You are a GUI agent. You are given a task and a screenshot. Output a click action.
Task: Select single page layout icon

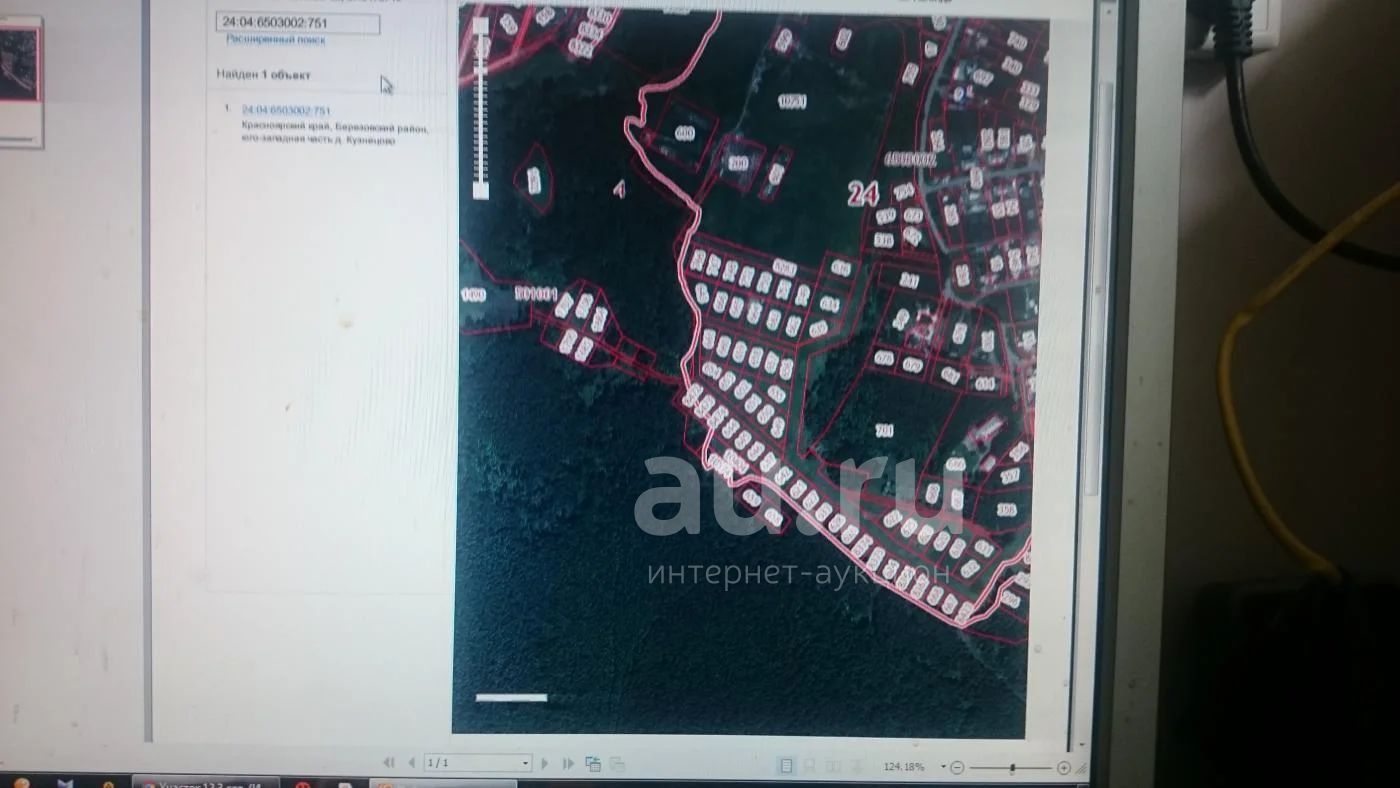786,766
